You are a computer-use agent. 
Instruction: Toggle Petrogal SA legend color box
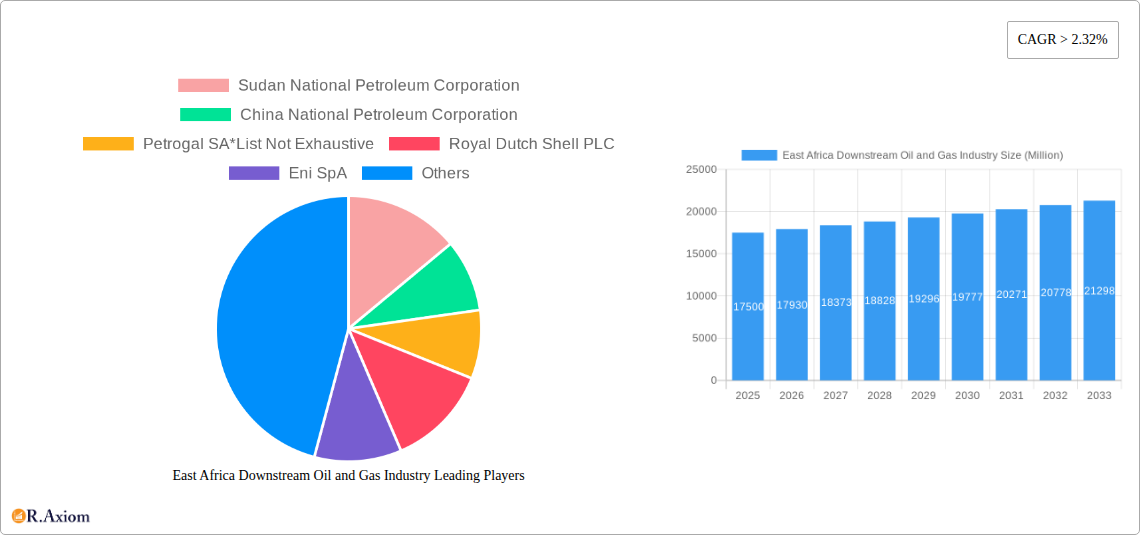pyautogui.click(x=108, y=144)
